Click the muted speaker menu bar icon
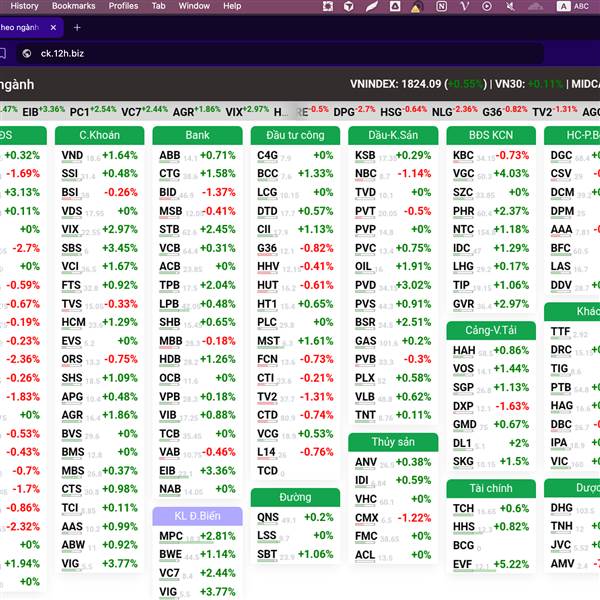 coord(510,6)
